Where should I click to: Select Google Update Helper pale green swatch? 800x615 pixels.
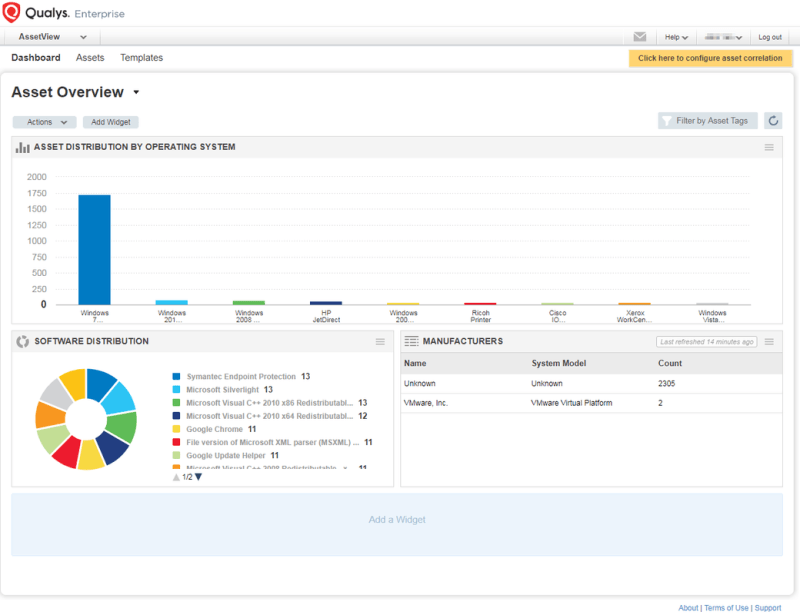point(176,455)
